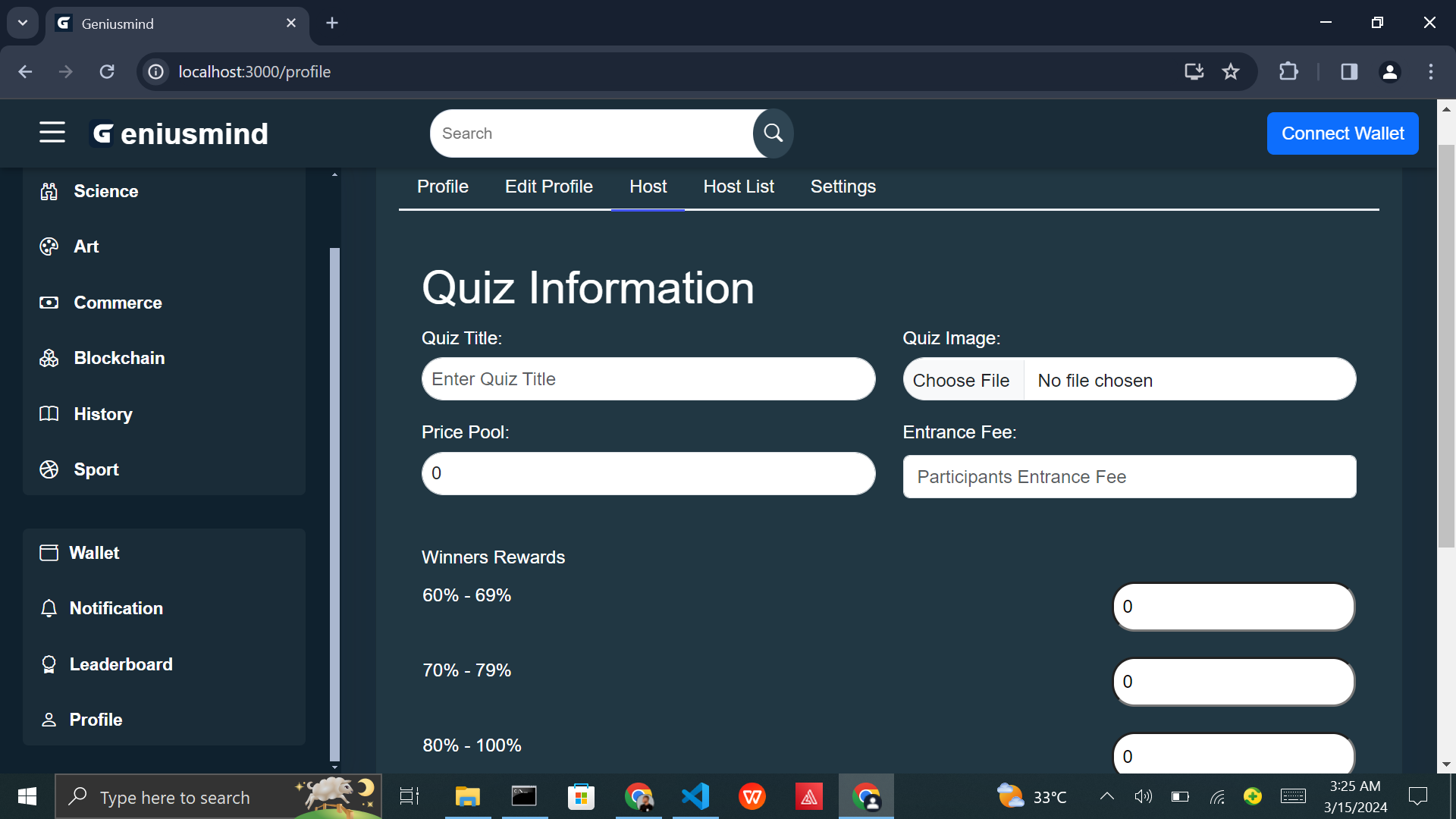The height and width of the screenshot is (819, 1456).
Task: Show hidden system tray icons chevron
Action: tap(1106, 796)
